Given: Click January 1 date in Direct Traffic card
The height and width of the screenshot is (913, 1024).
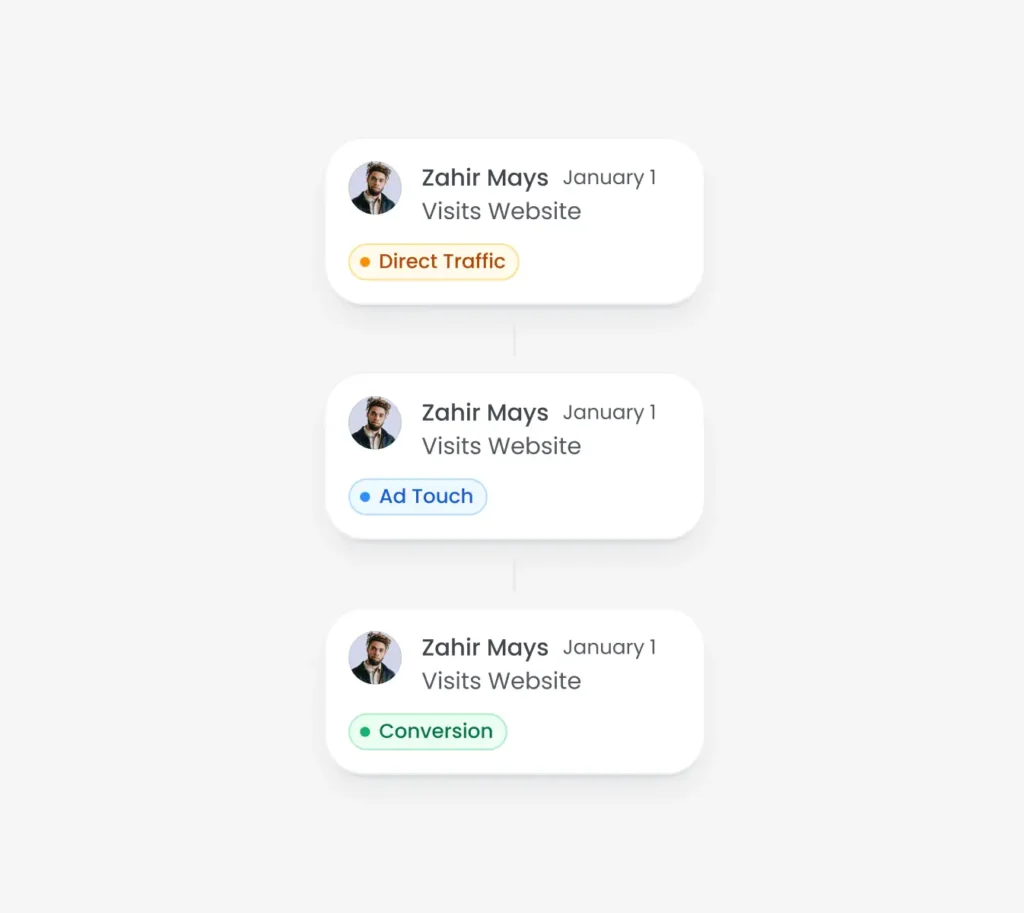Looking at the screenshot, I should point(609,178).
